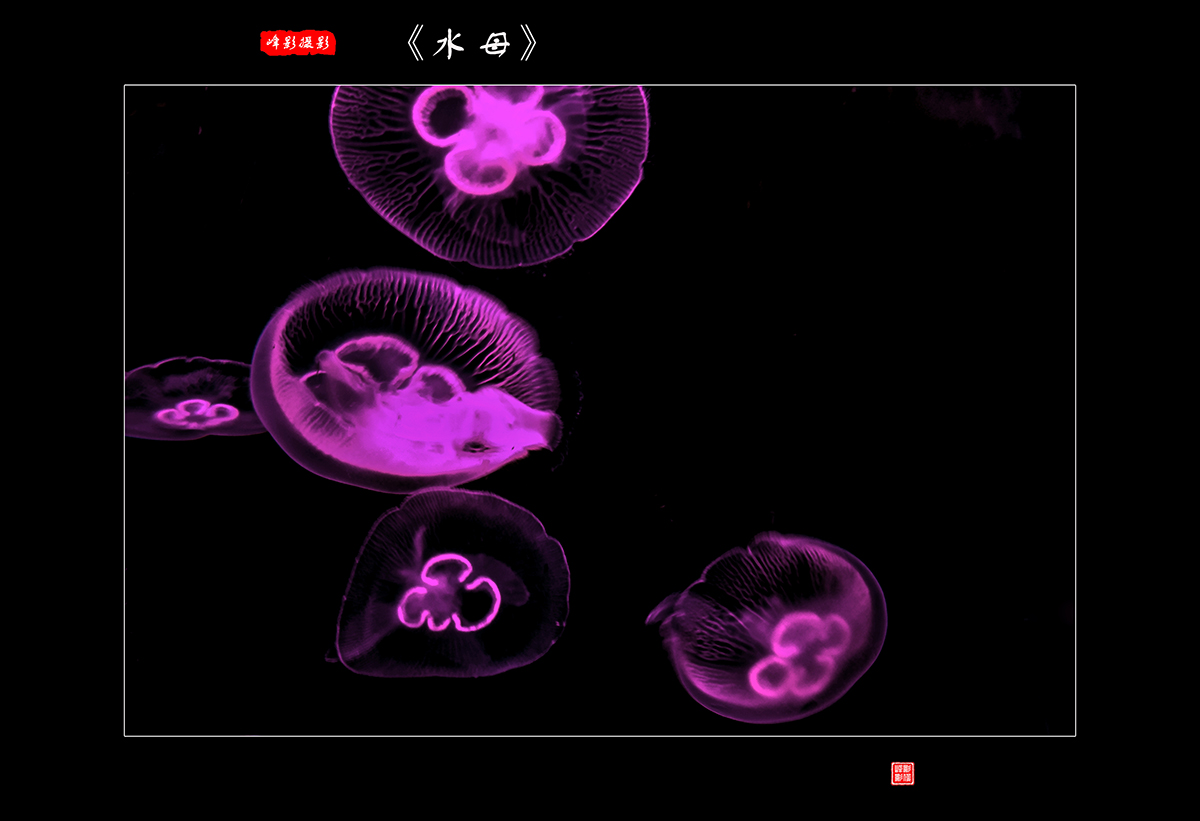The height and width of the screenshot is (821, 1200).
Task: Click the black background area below the photo
Action: (400, 780)
